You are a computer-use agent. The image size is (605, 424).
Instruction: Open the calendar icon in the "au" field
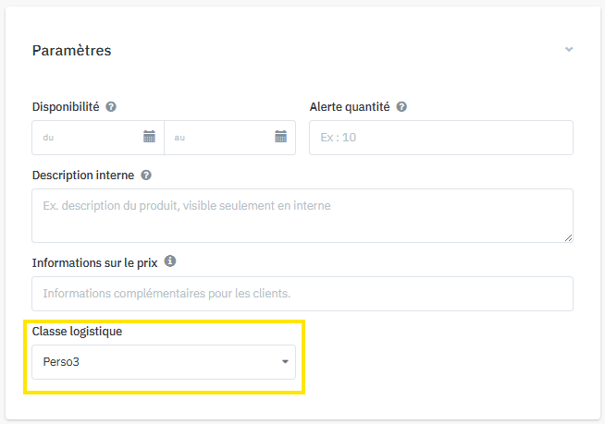281,137
